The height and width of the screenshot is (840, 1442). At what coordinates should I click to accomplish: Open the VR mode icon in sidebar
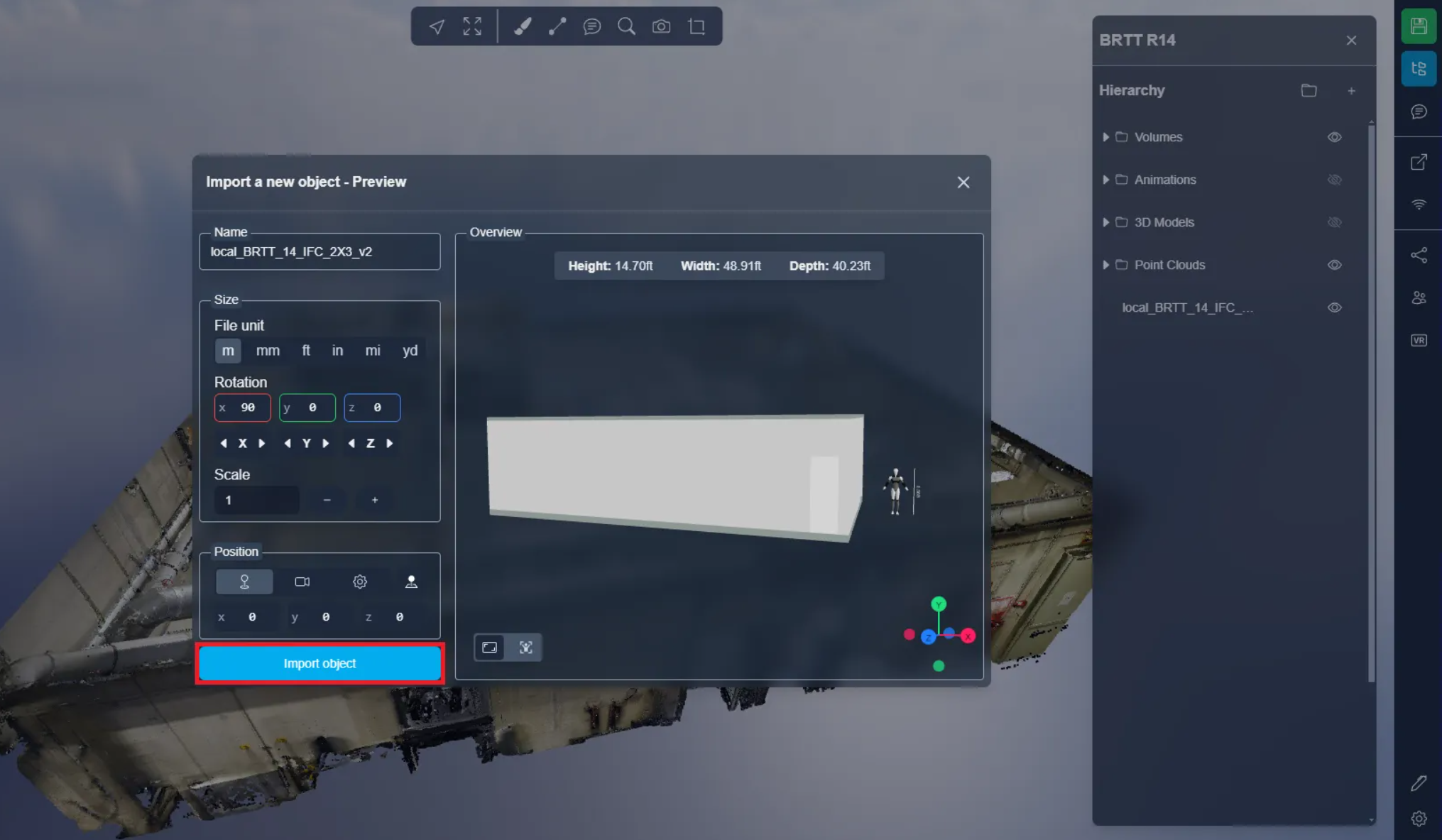(x=1419, y=340)
